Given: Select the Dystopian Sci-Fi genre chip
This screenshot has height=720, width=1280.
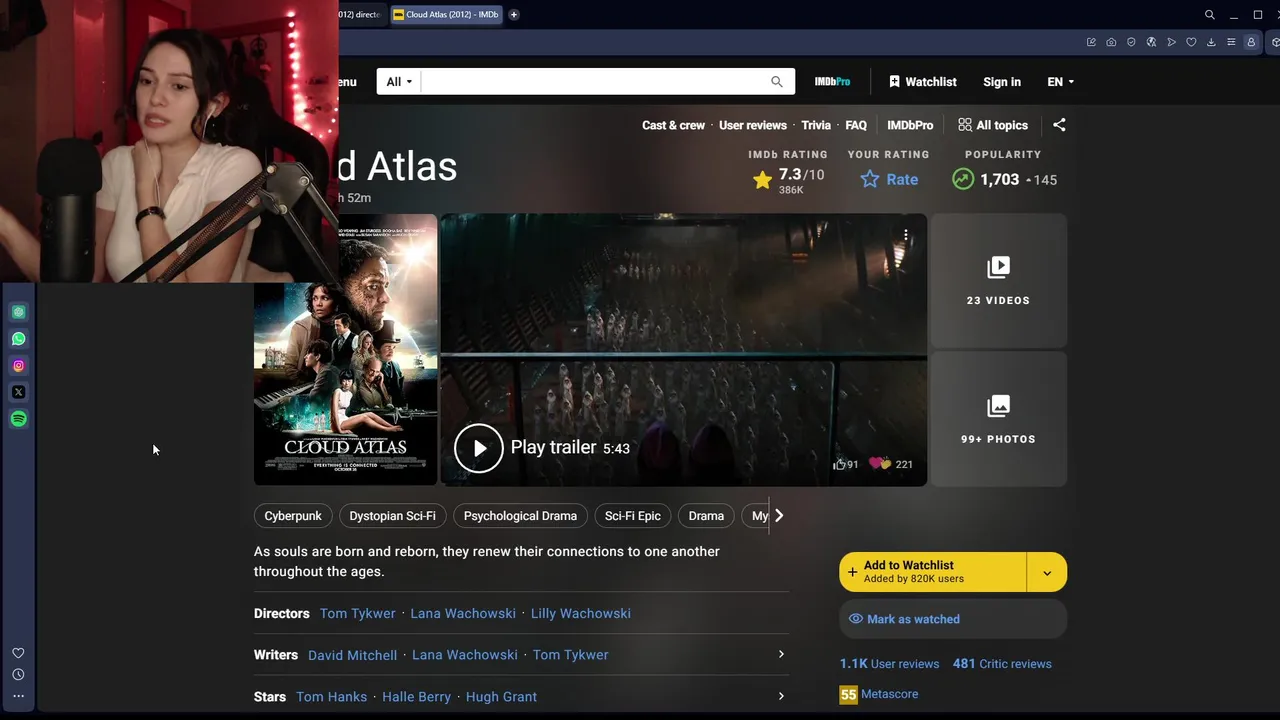Looking at the screenshot, I should point(392,516).
